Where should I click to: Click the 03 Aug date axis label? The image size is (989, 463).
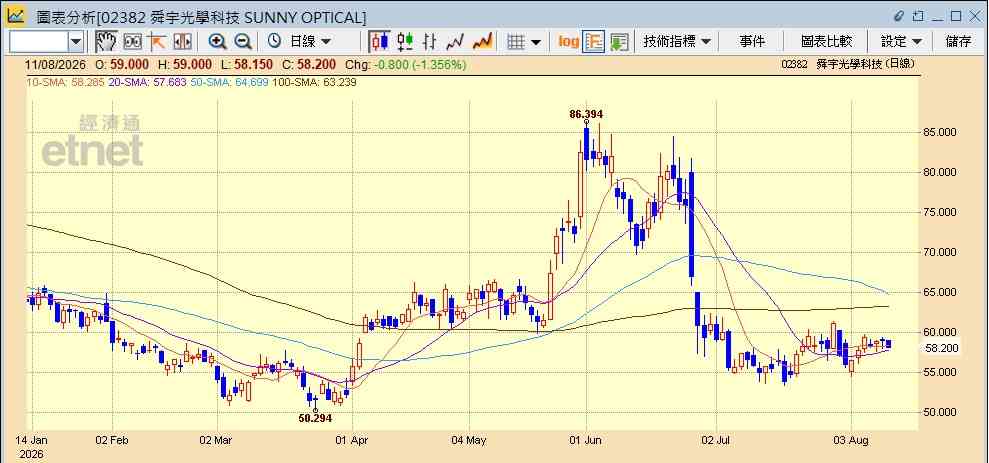pyautogui.click(x=852, y=439)
